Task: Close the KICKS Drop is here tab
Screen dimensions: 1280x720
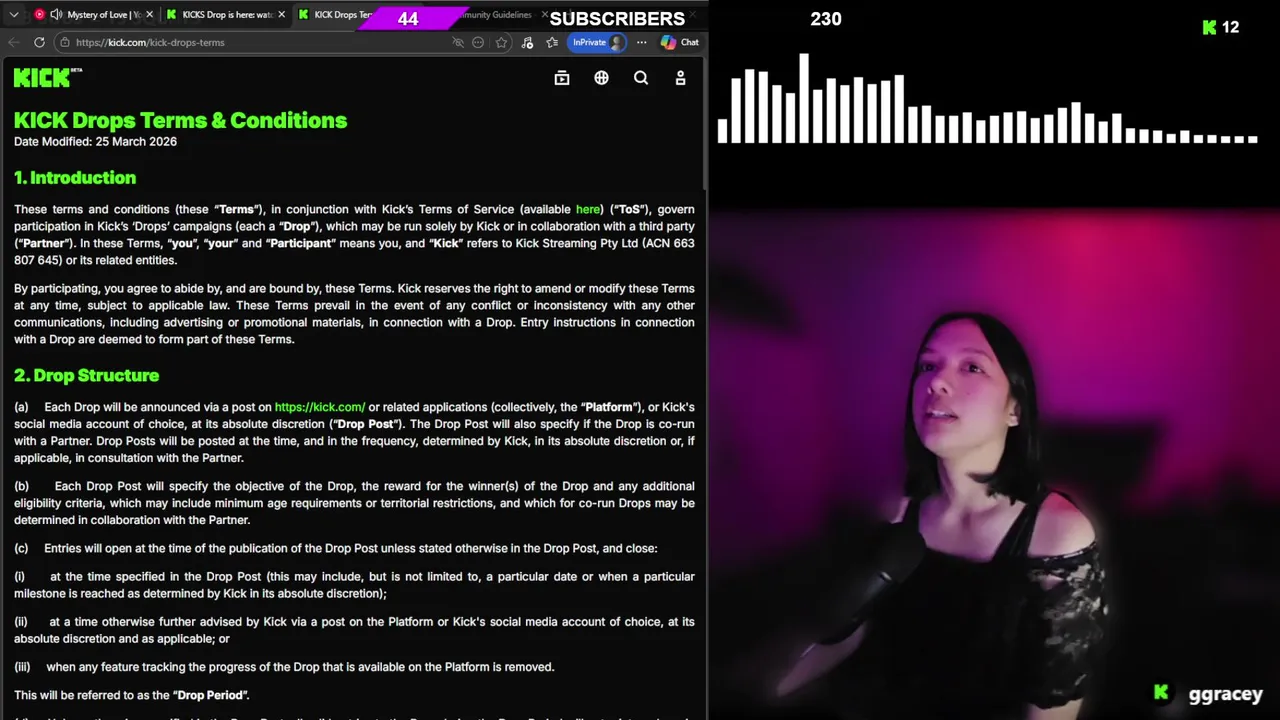Action: pos(281,15)
